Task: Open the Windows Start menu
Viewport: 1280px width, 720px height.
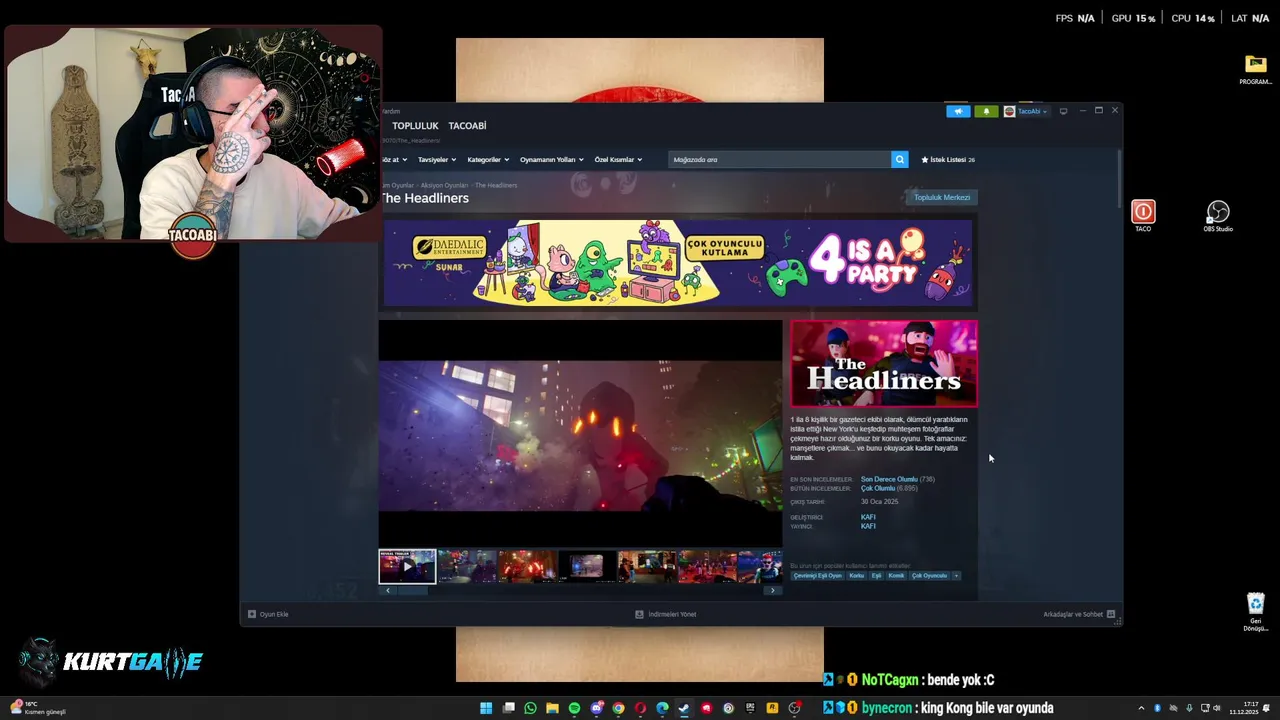Action: [486, 708]
